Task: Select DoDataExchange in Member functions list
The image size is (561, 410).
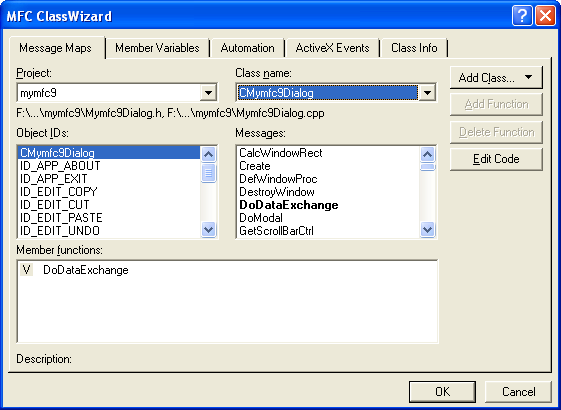Action: coord(86,270)
